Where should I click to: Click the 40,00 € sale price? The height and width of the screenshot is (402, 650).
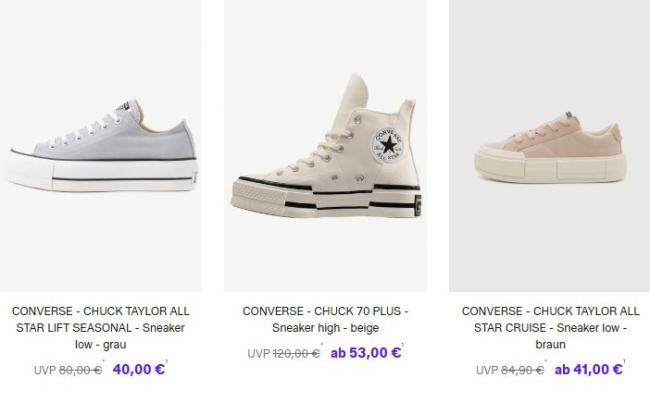pyautogui.click(x=138, y=369)
